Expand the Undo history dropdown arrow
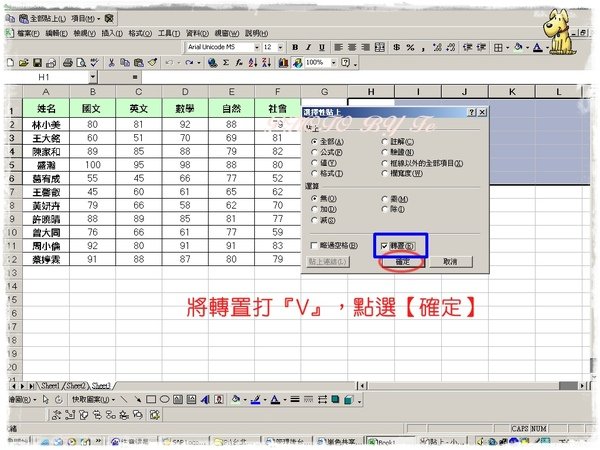Image resolution: width=600 pixels, height=450 pixels. tap(178, 62)
